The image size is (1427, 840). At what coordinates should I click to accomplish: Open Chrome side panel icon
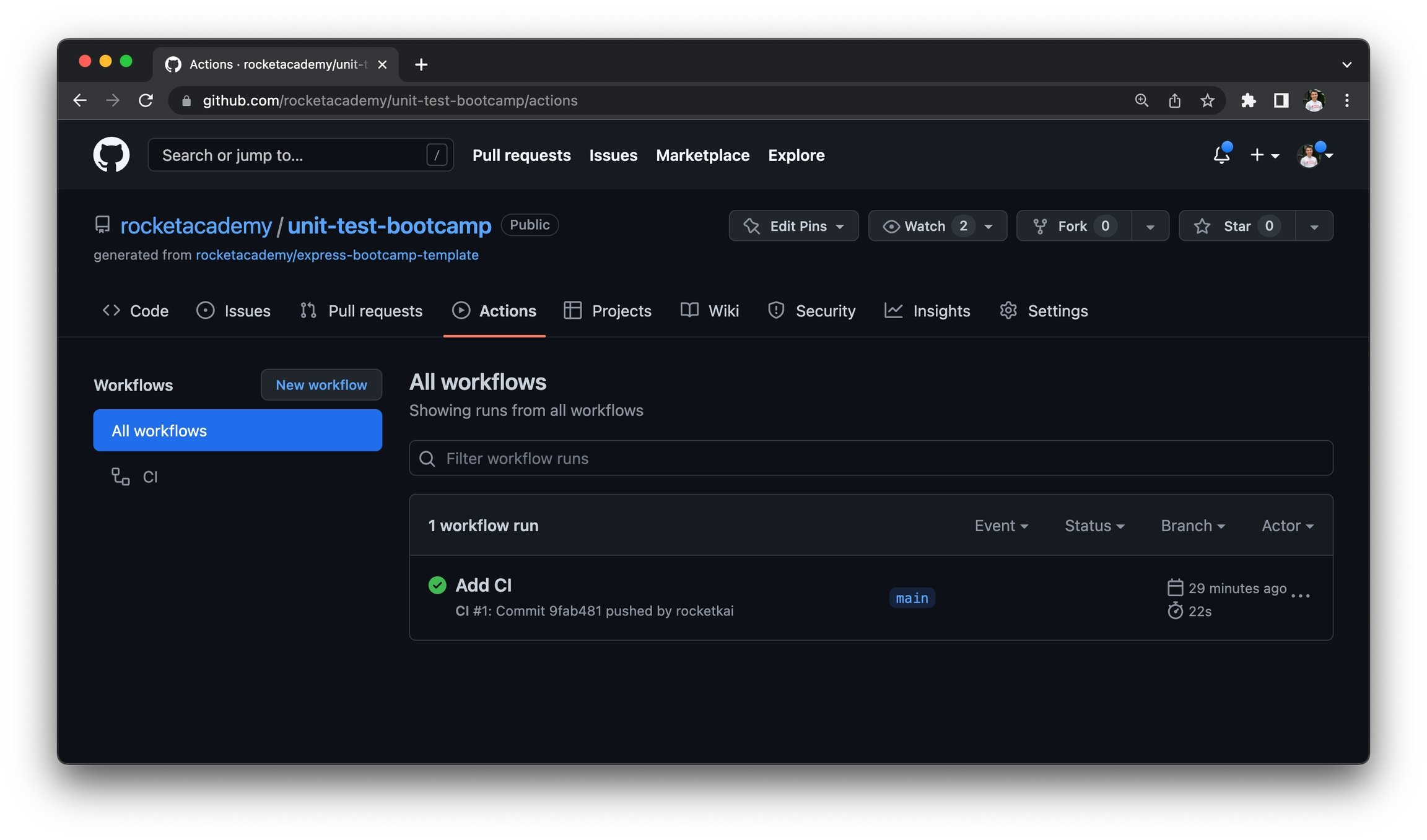1281,100
